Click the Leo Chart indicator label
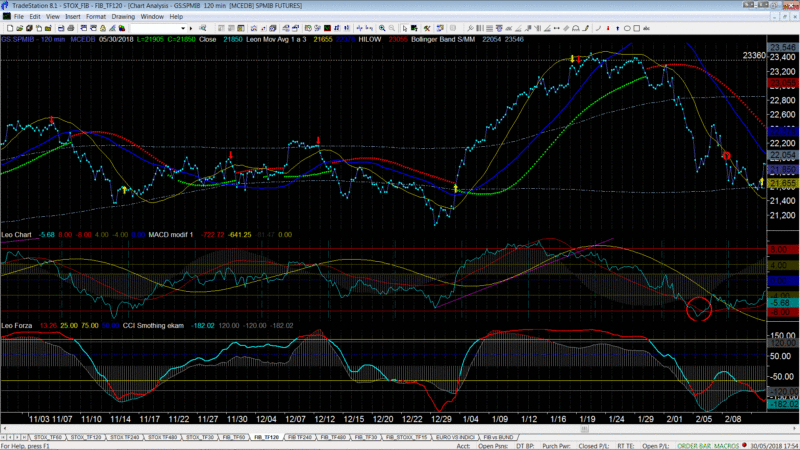This screenshot has width=800, height=450. (x=16, y=235)
